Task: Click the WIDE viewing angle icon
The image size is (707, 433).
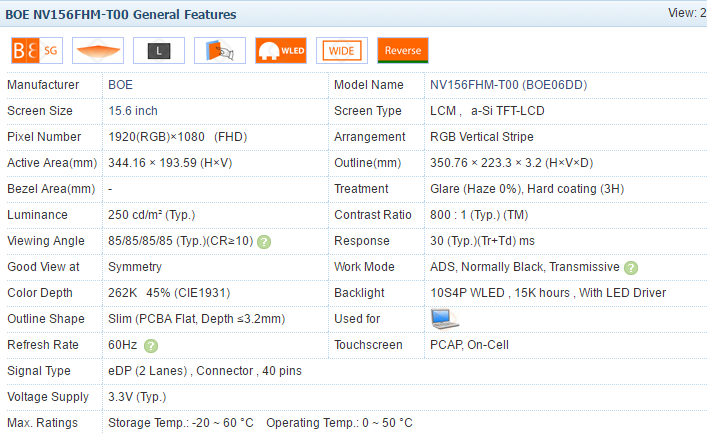Action: (x=342, y=51)
